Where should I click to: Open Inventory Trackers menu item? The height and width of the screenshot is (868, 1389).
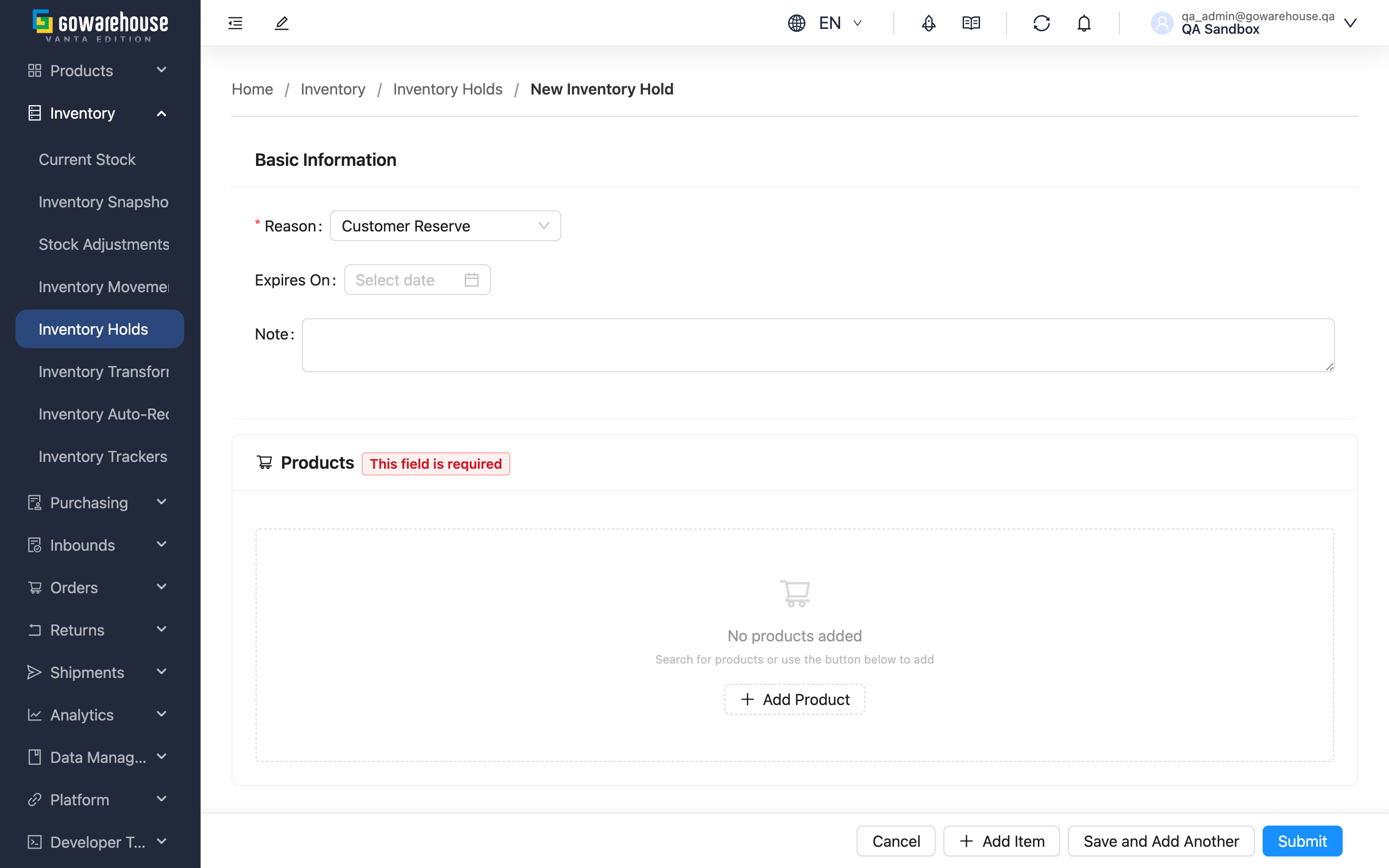click(100, 456)
